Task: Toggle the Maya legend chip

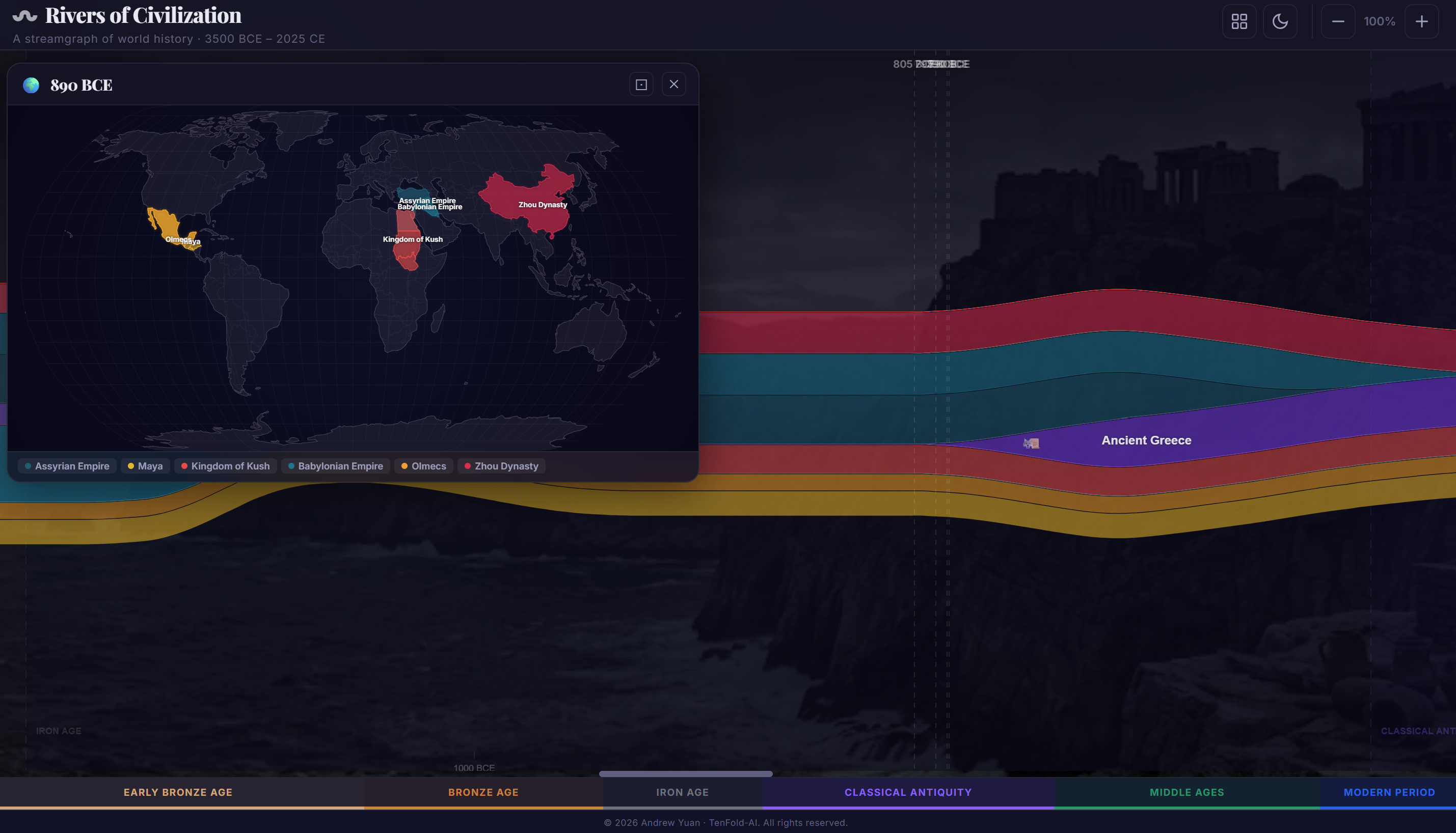Action: (x=145, y=466)
